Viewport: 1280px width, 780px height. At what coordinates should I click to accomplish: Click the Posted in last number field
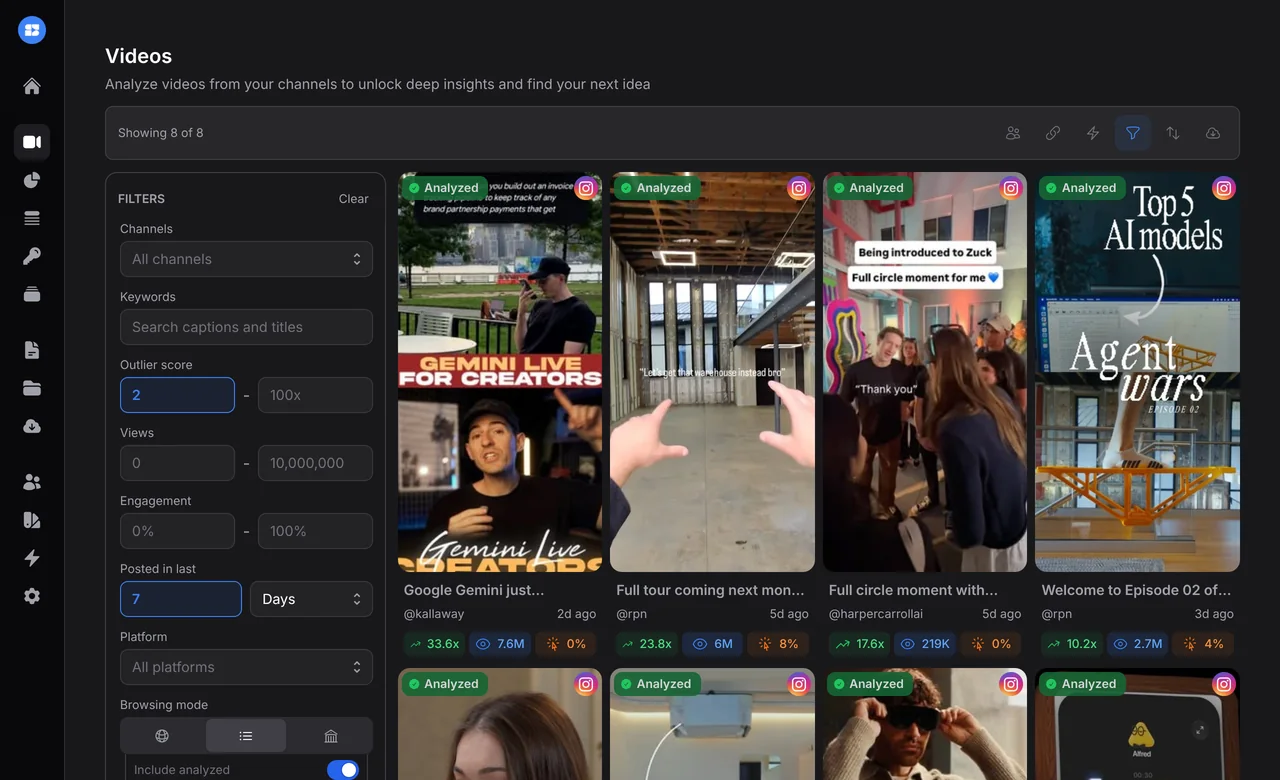tap(181, 599)
